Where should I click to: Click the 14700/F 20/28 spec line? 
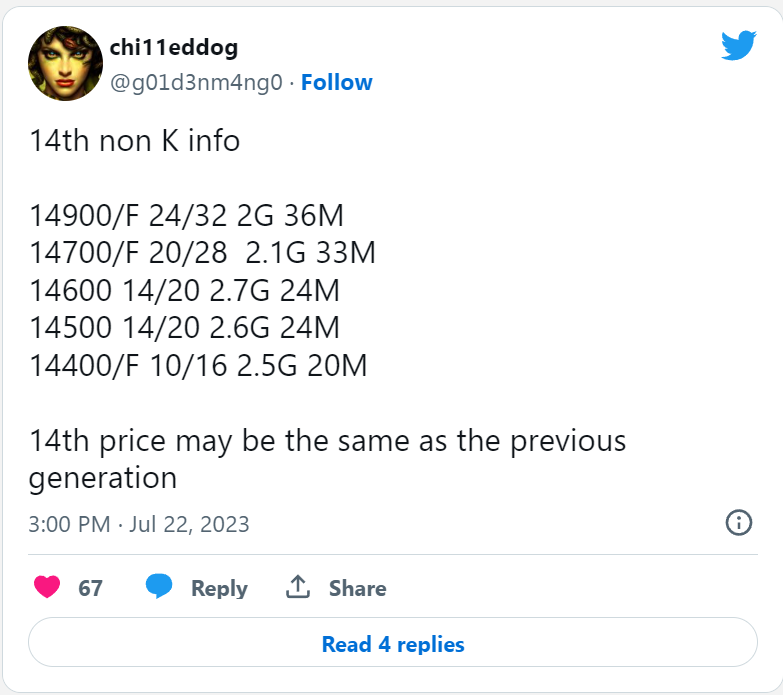(202, 253)
